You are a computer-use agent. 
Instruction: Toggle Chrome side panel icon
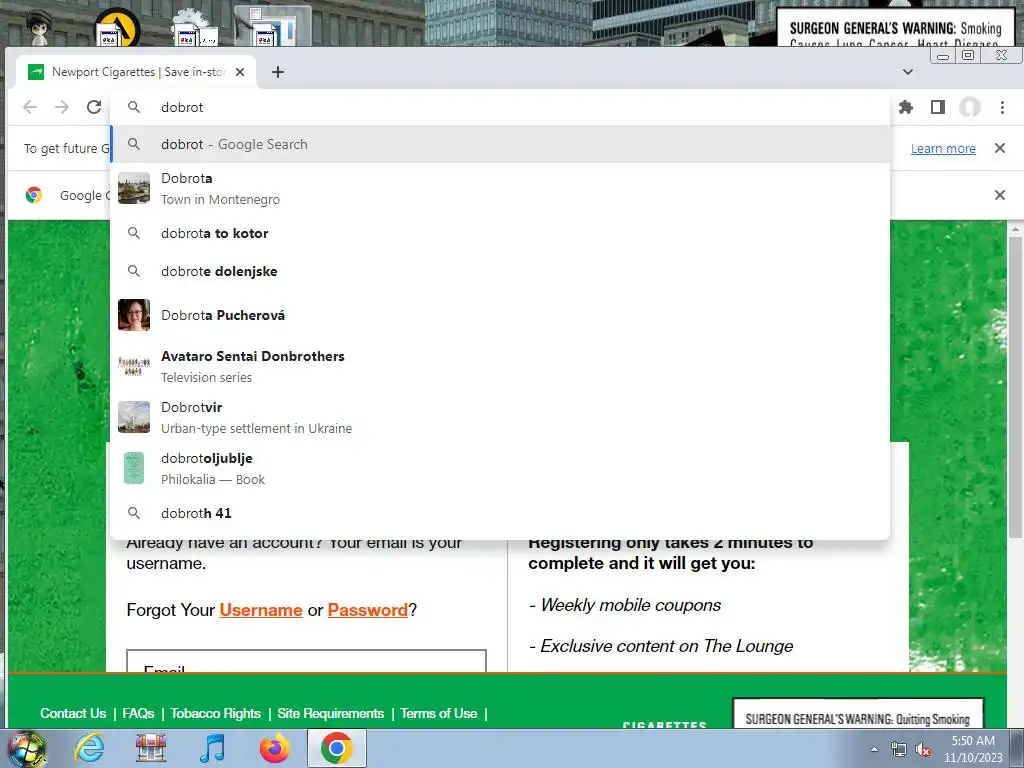[938, 107]
